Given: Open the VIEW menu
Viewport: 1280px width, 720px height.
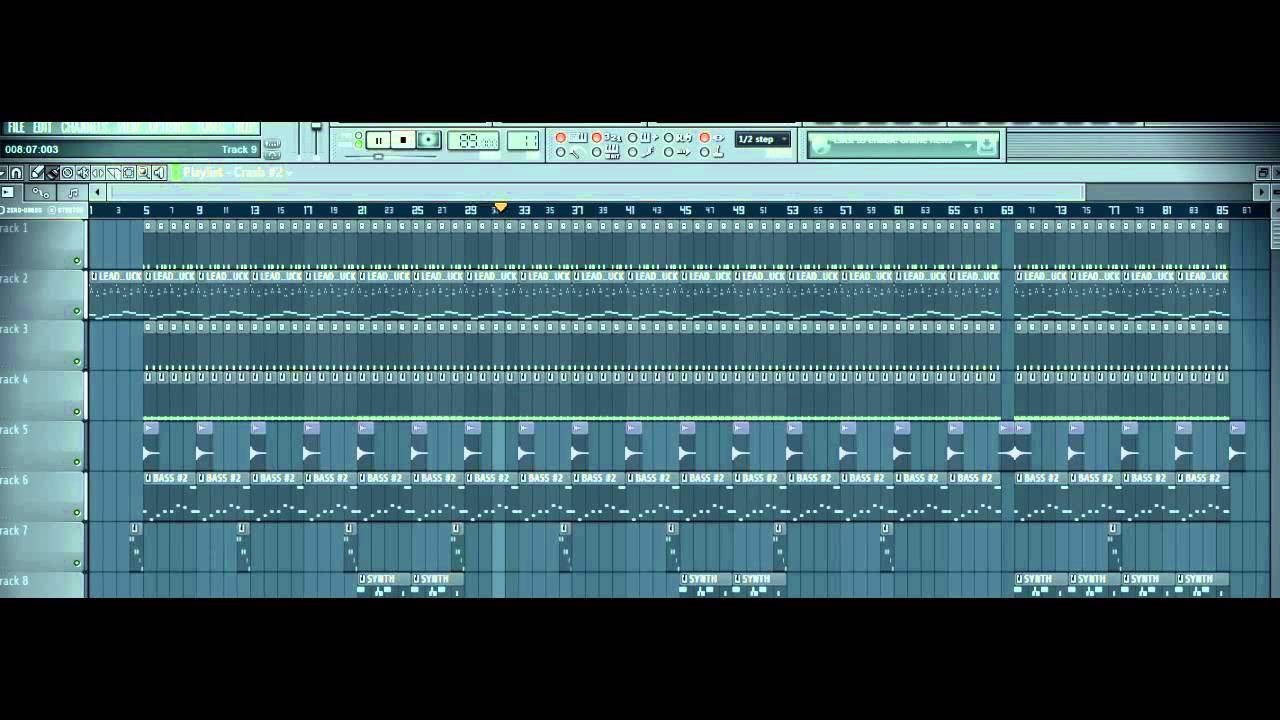Looking at the screenshot, I should 129,128.
